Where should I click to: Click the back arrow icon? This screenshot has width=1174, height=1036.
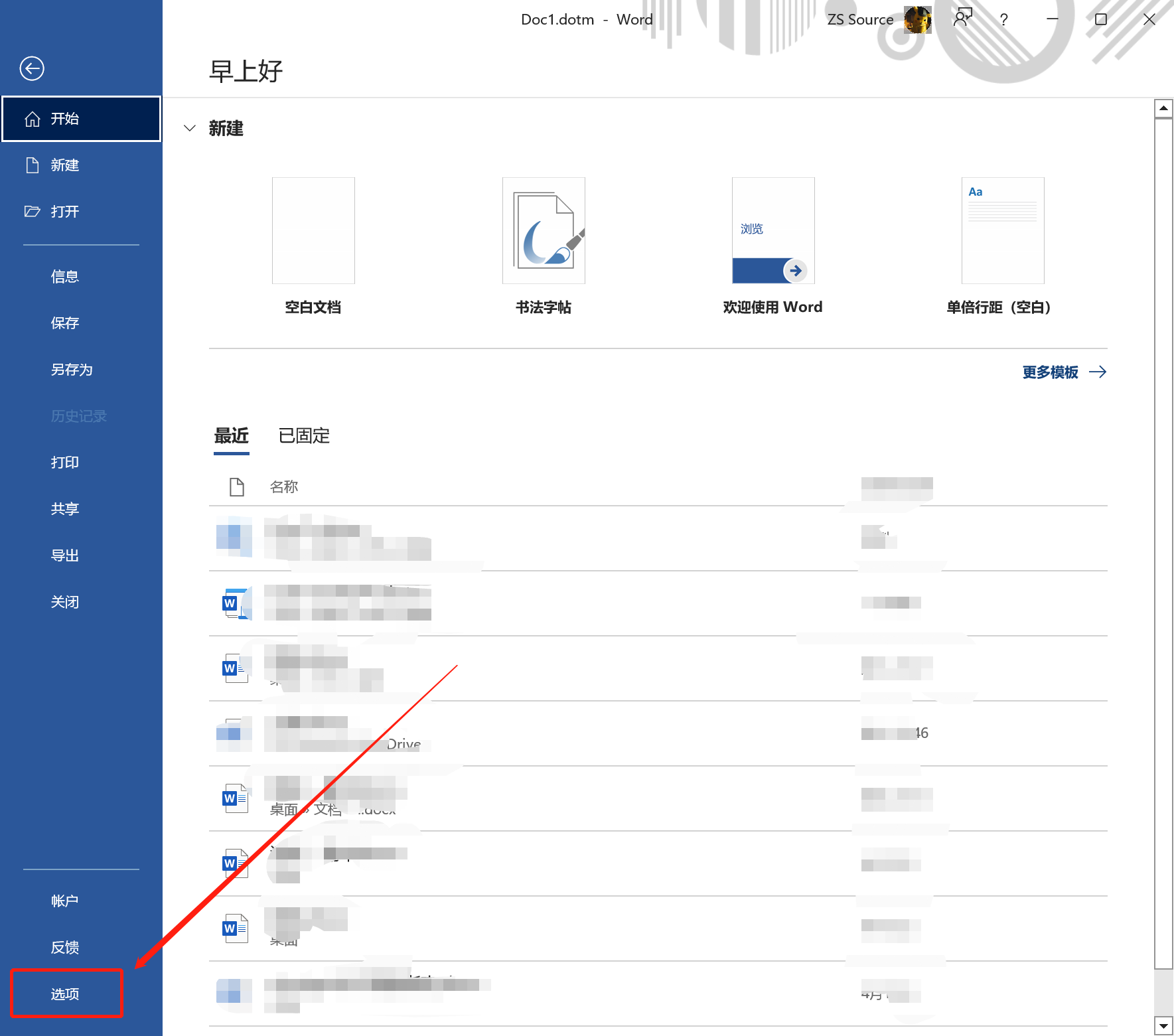point(32,68)
